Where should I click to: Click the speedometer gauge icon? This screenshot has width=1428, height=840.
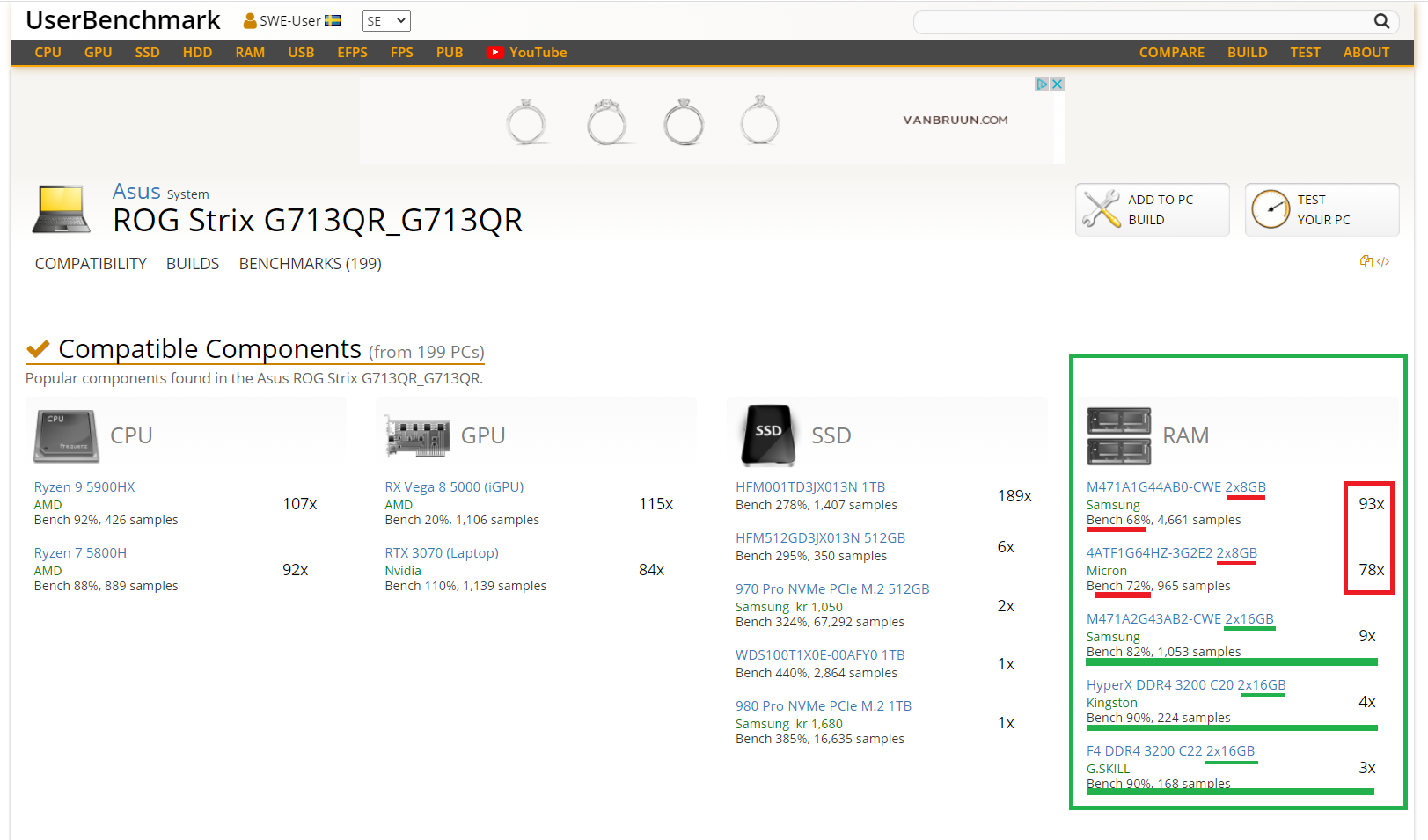point(1271,209)
